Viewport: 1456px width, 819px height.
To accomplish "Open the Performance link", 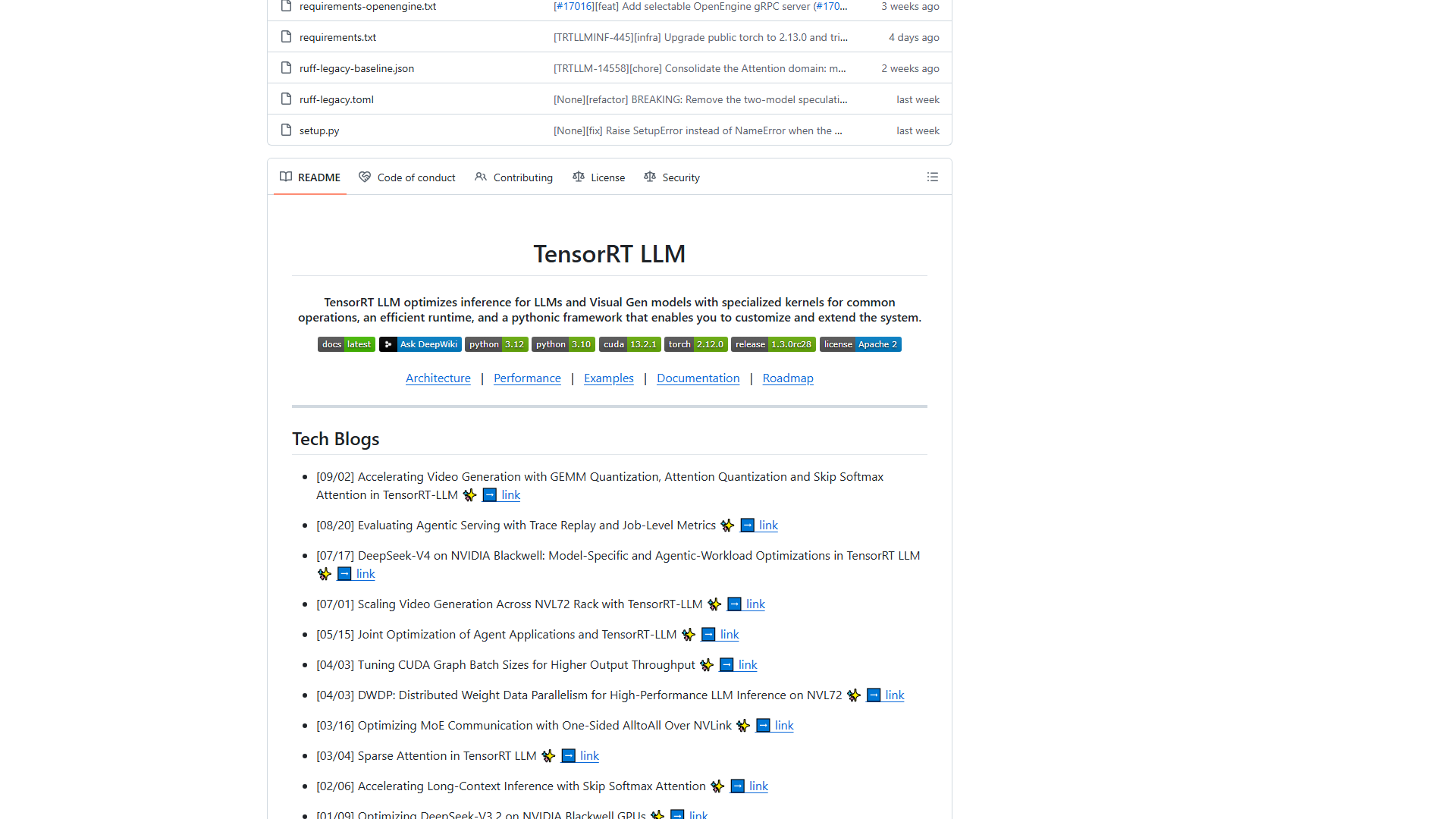I will [x=527, y=378].
